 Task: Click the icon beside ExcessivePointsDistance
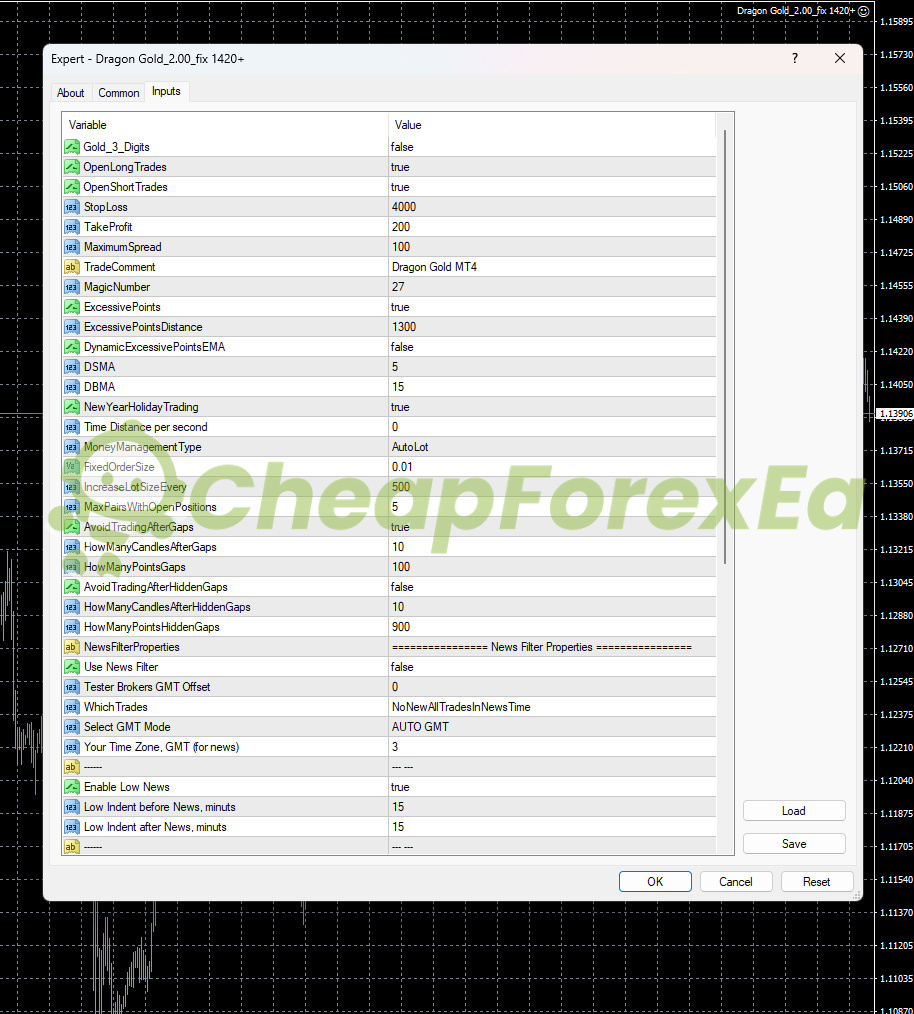point(72,327)
